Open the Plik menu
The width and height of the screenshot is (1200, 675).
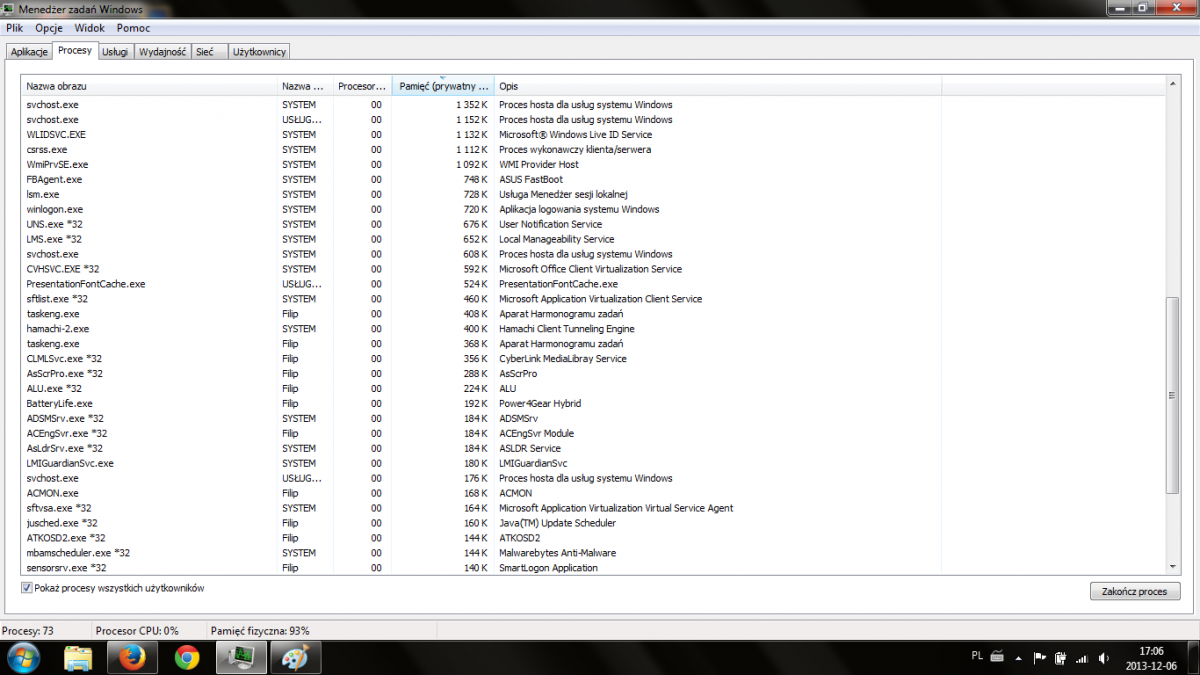pyautogui.click(x=14, y=28)
